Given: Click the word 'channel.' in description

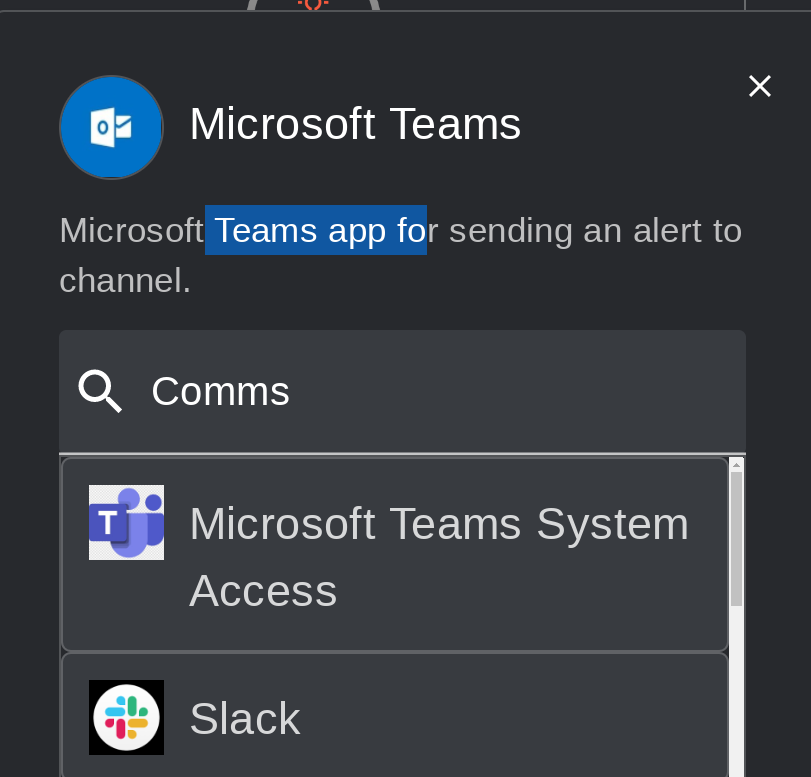Looking at the screenshot, I should tap(125, 280).
